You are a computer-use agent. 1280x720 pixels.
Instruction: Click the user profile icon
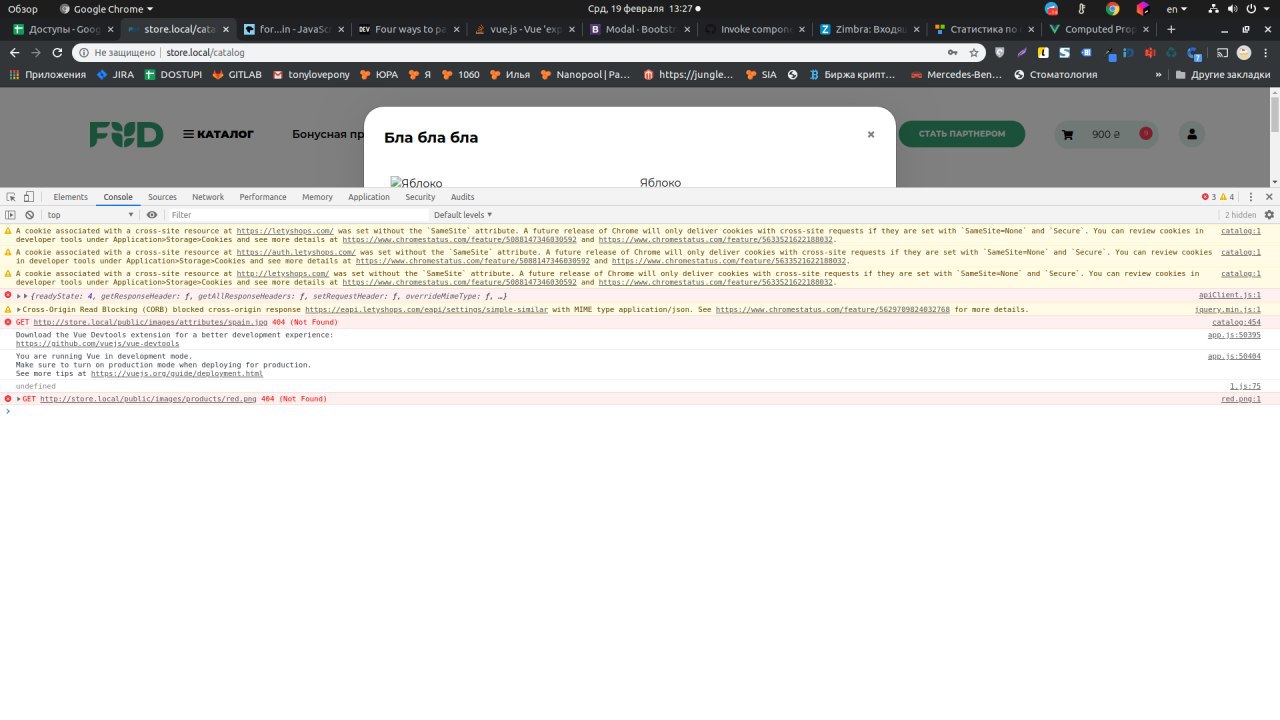(x=1191, y=134)
